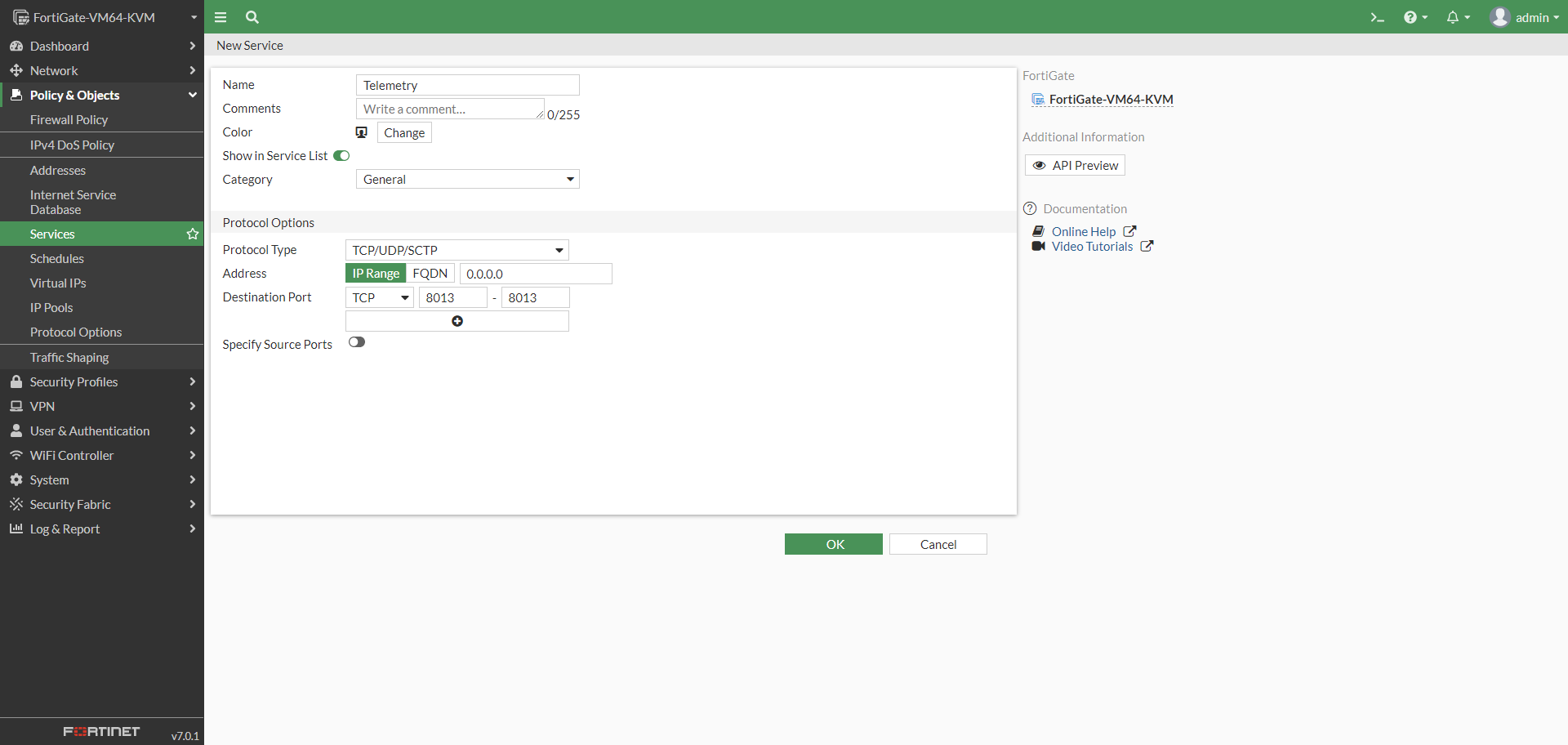Collapse the Policy & Objects chevron
This screenshot has height=745, width=1568.
pos(193,96)
